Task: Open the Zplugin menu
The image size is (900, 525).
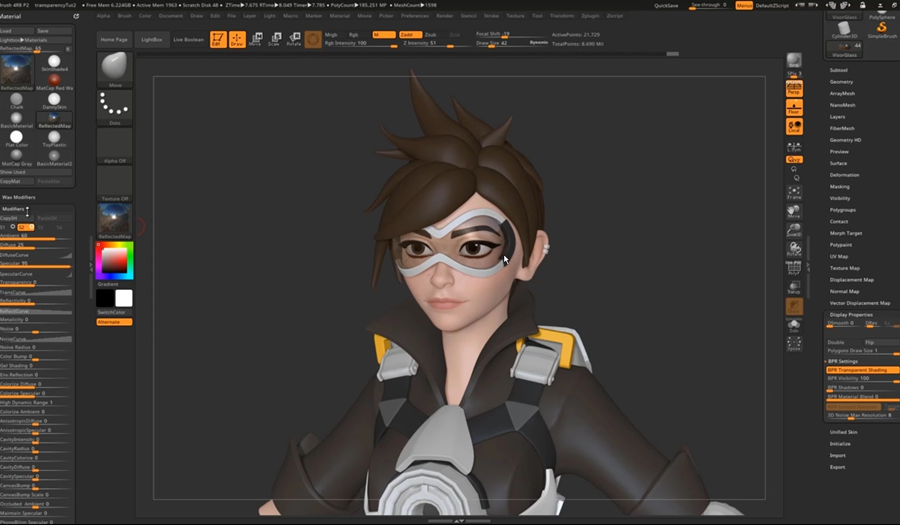Action: 590,16
